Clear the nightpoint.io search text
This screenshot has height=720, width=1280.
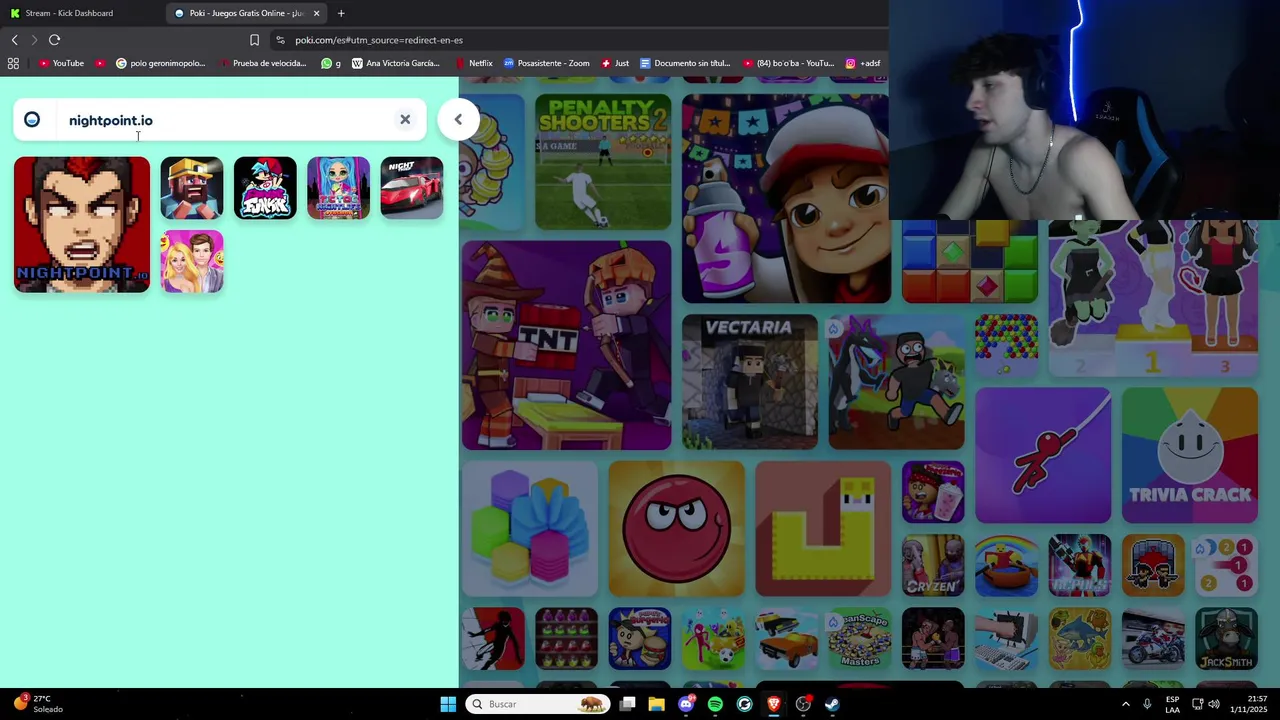405,119
